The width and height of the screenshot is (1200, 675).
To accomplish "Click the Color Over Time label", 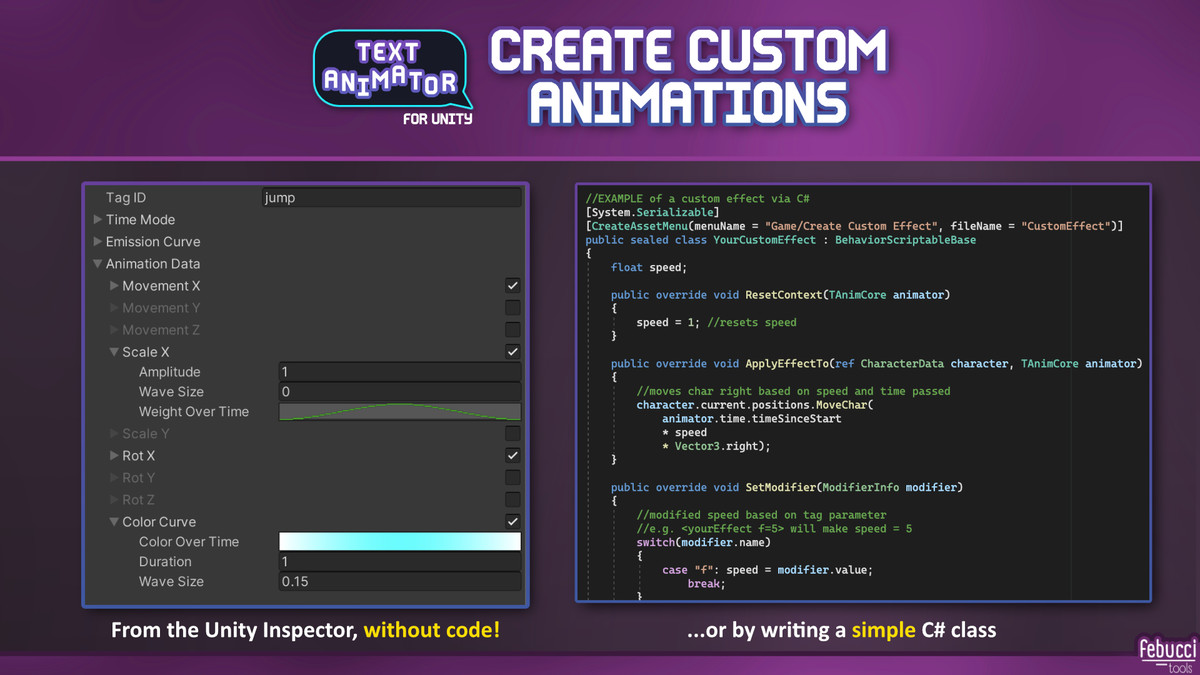I will pos(189,542).
